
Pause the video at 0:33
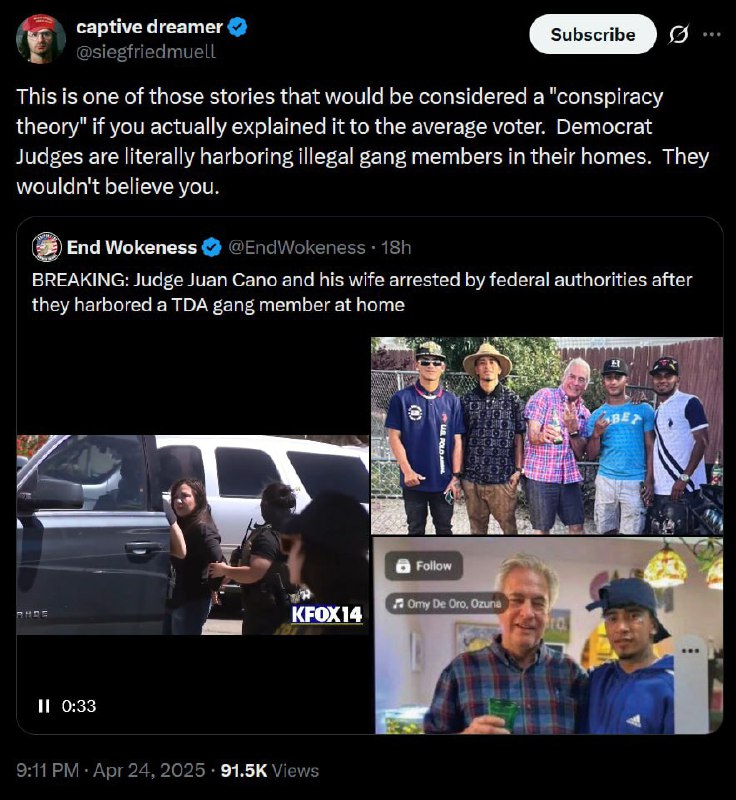44,706
